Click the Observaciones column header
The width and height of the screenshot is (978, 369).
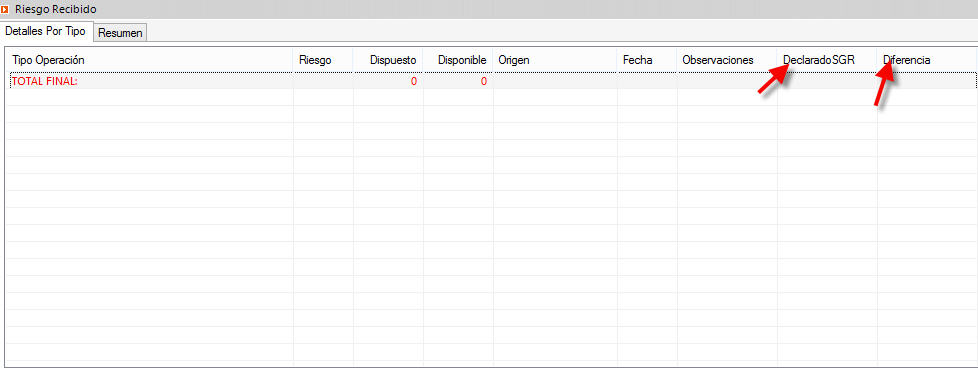click(x=727, y=60)
